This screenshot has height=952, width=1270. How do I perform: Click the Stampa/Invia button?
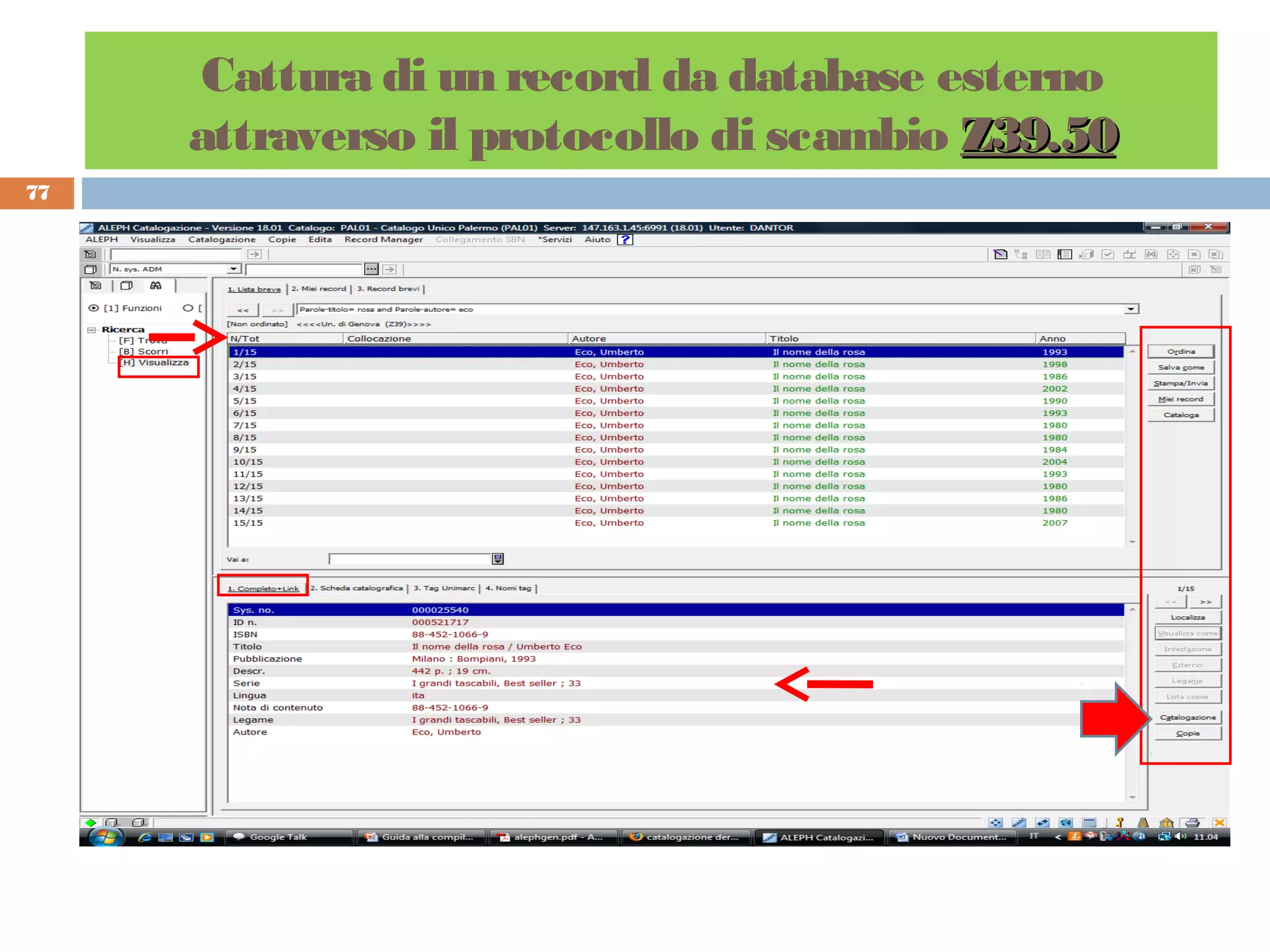[x=1181, y=383]
